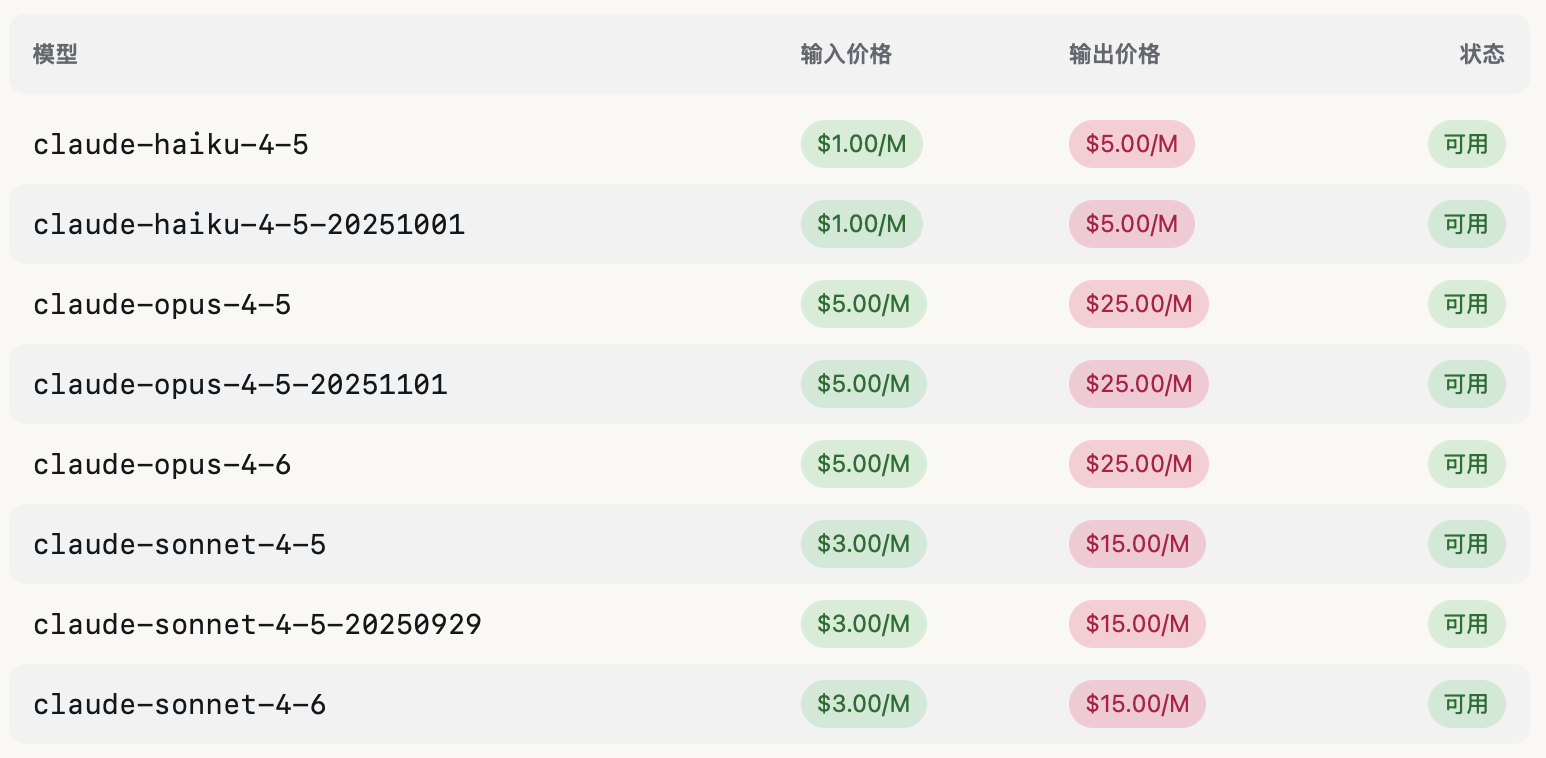Click the 输入价格 column header
This screenshot has width=1546, height=758.
846,55
